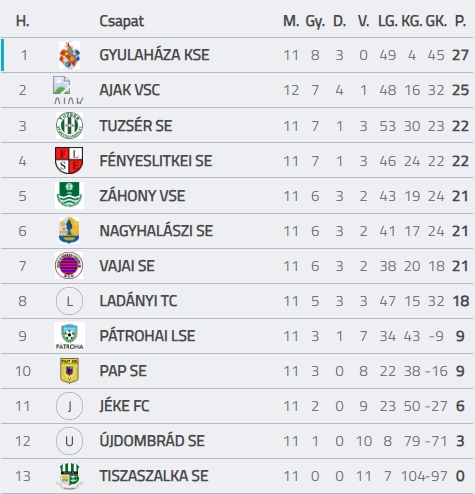Select the Fényeslitkei SE red shield logo
475x494 pixels.
coord(69,160)
